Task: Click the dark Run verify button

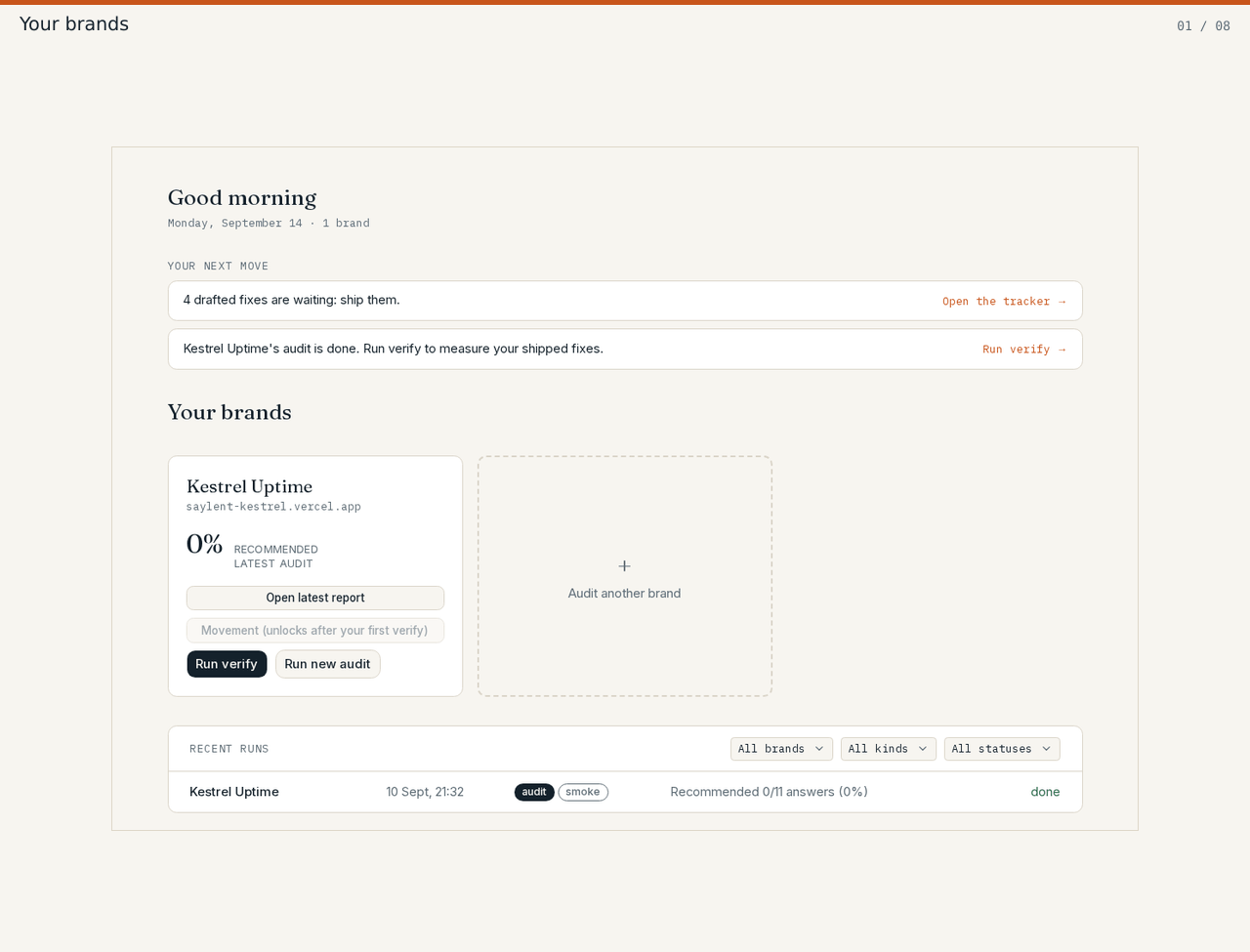Action: click(x=227, y=664)
